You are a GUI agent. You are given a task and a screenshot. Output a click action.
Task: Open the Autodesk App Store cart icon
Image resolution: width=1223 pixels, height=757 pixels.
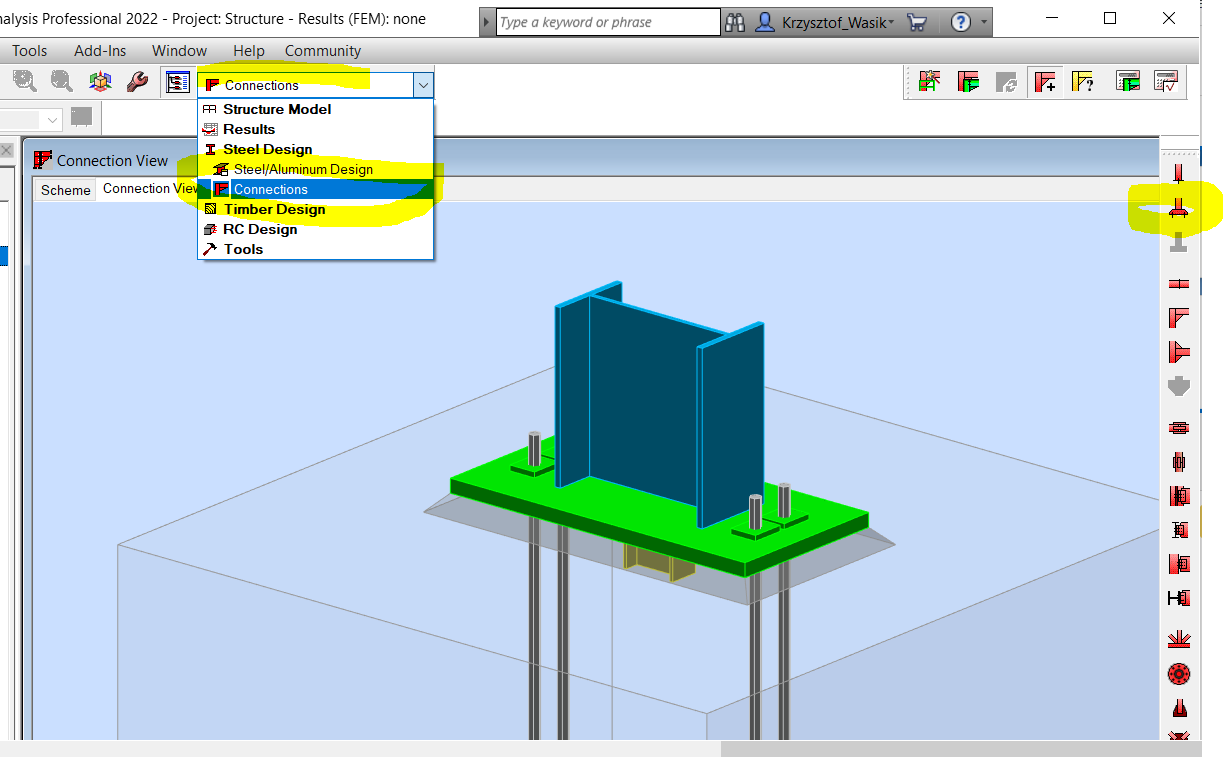pyautogui.click(x=917, y=22)
